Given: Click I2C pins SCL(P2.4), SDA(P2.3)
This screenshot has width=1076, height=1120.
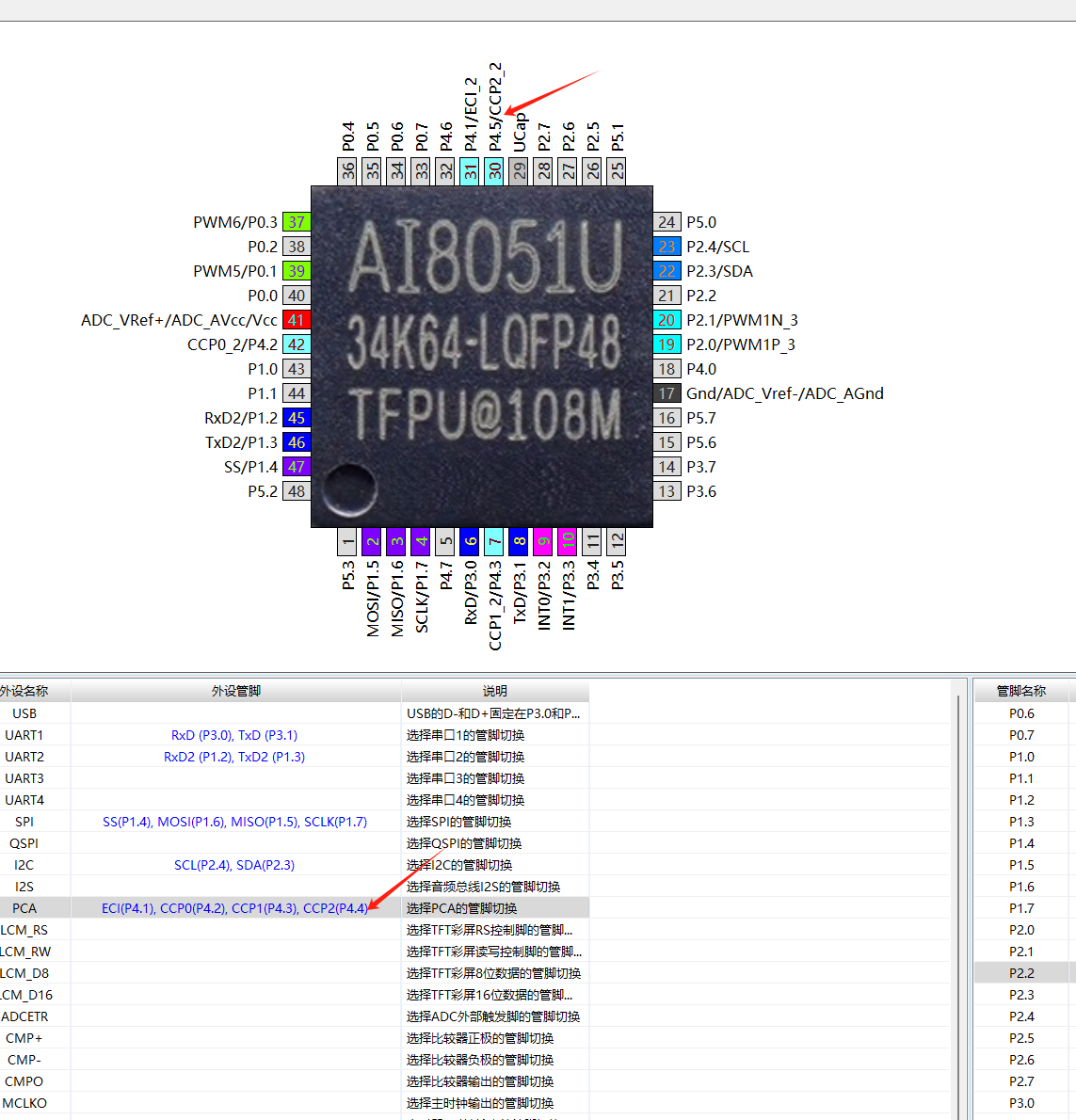Looking at the screenshot, I should point(234,865).
